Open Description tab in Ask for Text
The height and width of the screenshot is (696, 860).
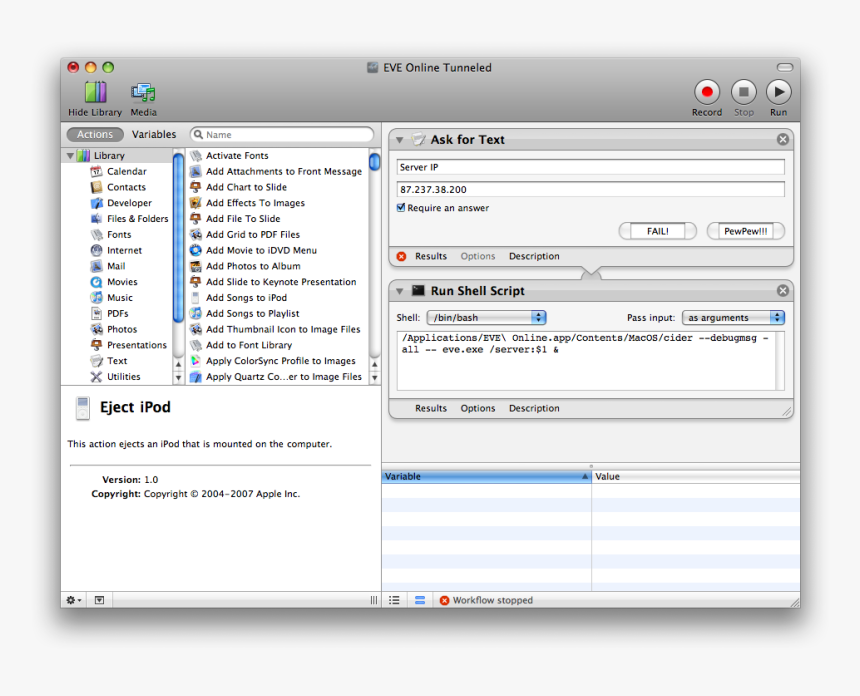[534, 256]
